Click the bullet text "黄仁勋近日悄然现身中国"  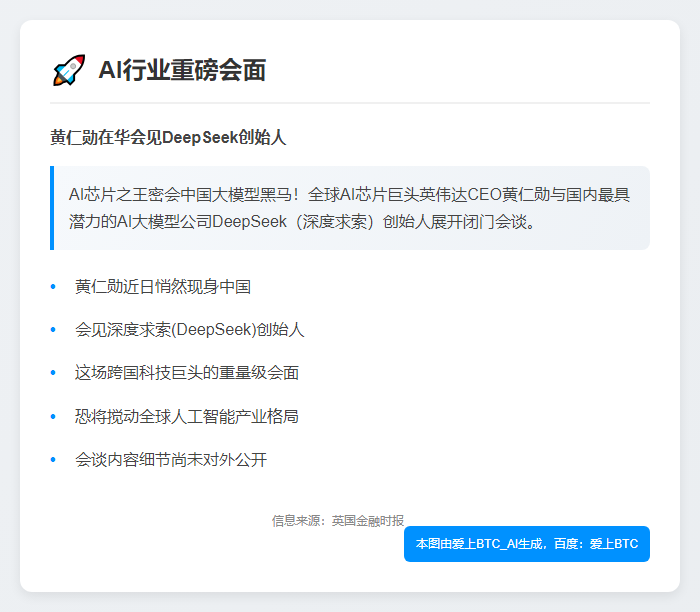163,287
